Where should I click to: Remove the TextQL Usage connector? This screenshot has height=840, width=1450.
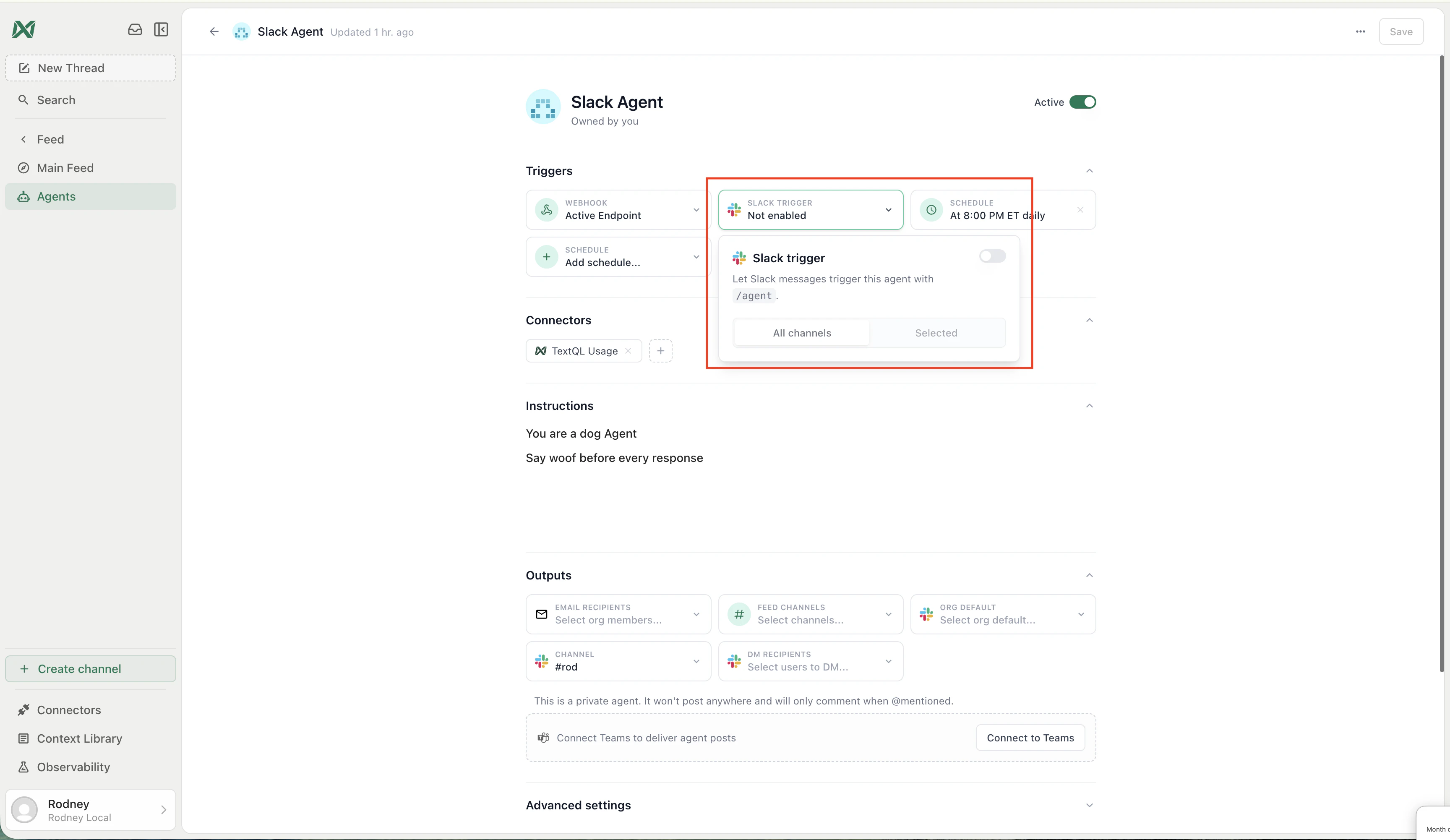(629, 351)
